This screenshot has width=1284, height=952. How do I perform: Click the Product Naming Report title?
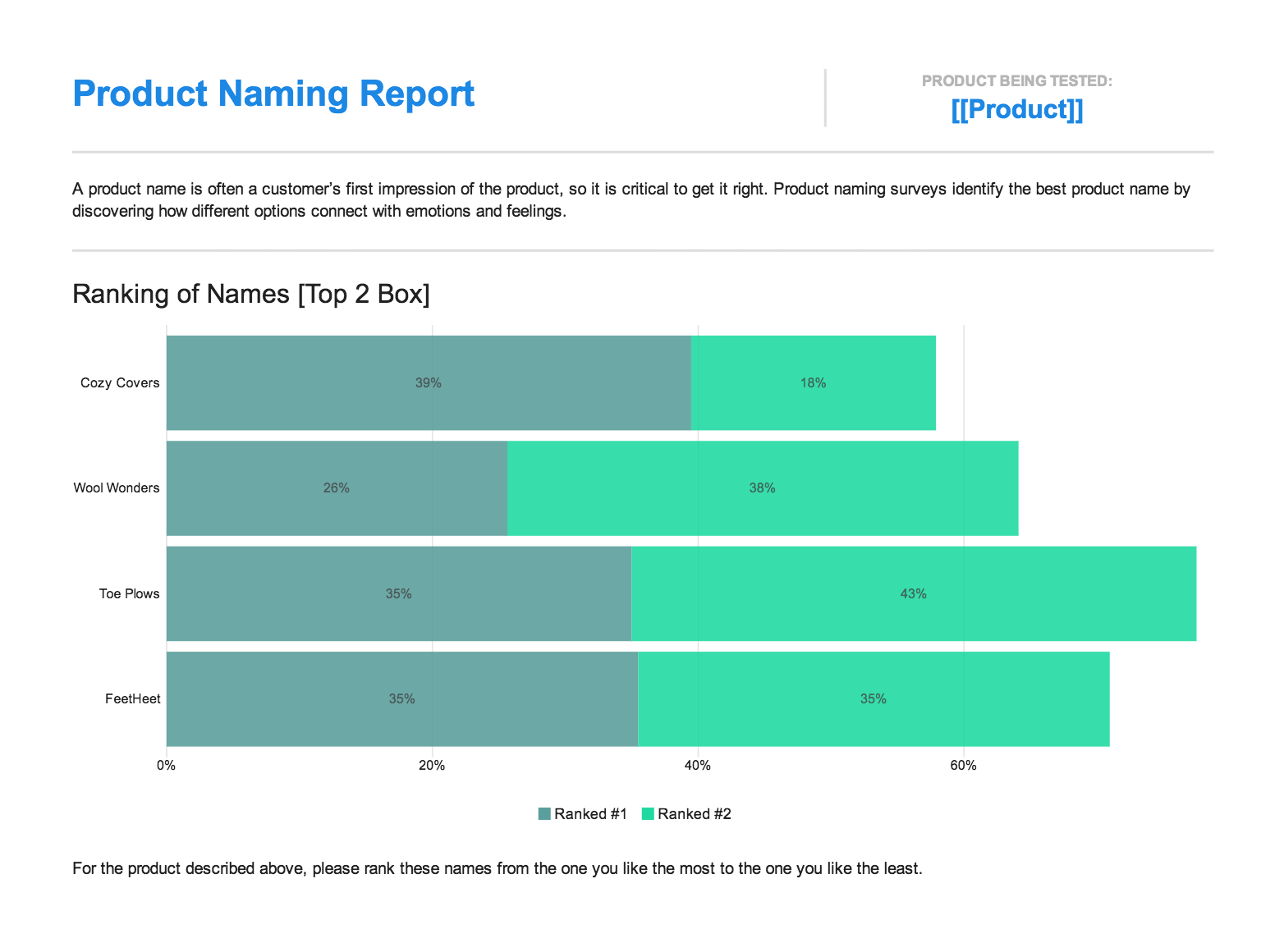(273, 94)
